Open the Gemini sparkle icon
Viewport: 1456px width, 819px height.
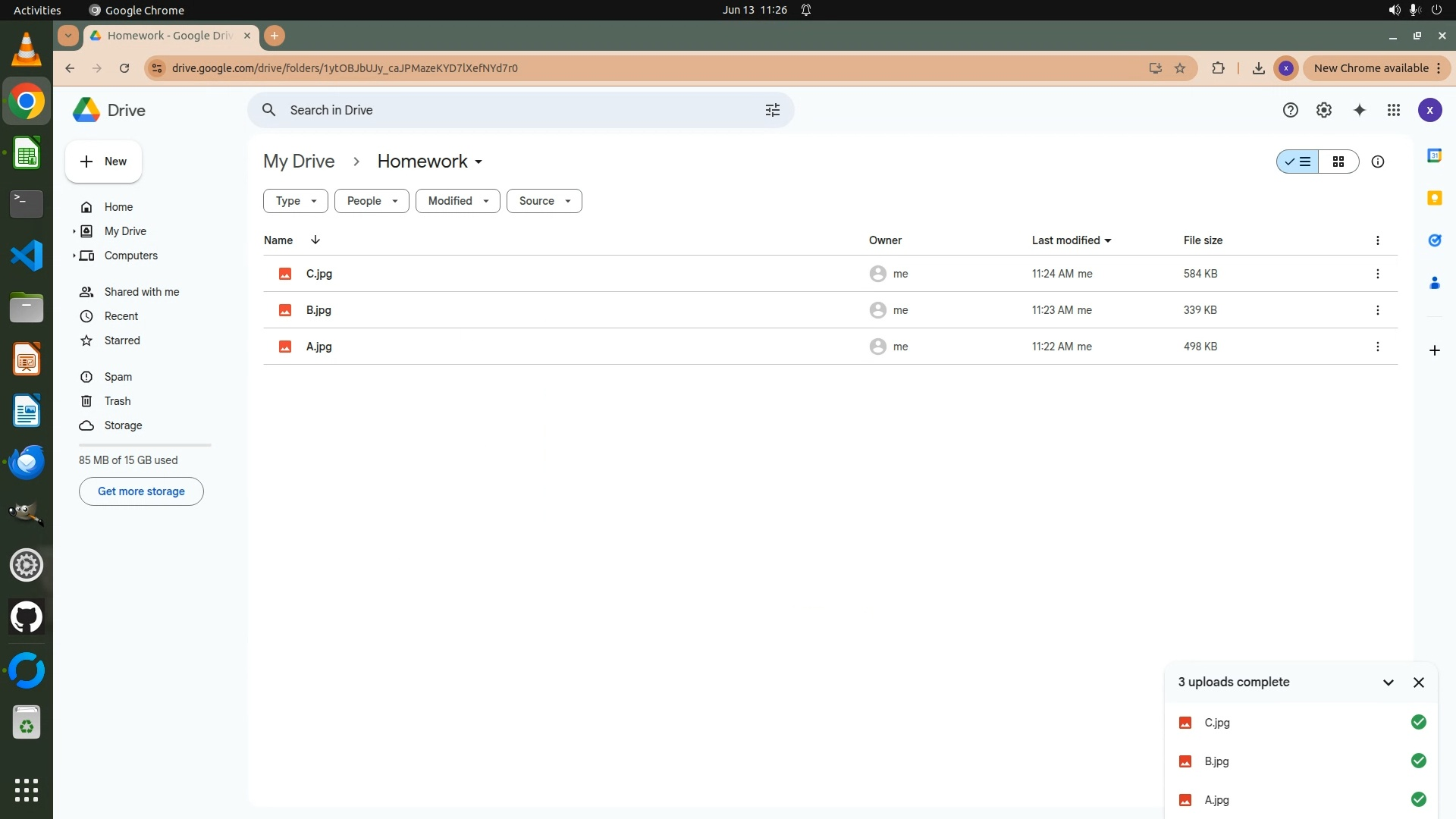pos(1359,110)
